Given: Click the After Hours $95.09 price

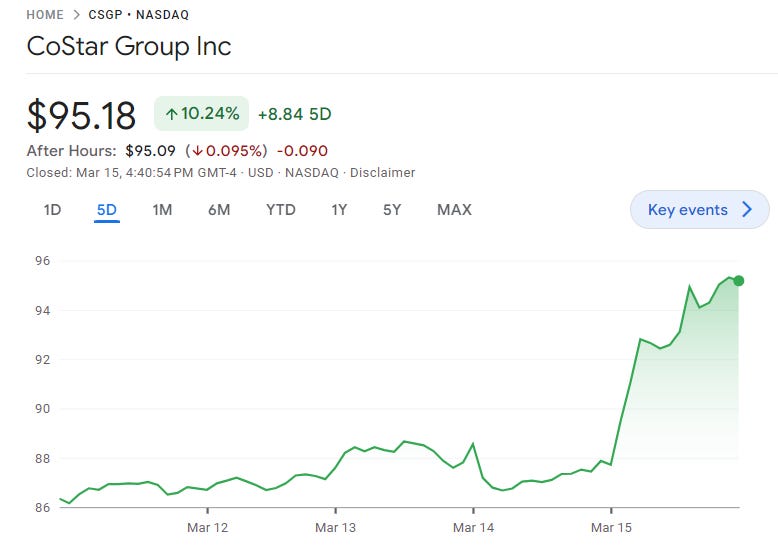Looking at the screenshot, I should (150, 151).
